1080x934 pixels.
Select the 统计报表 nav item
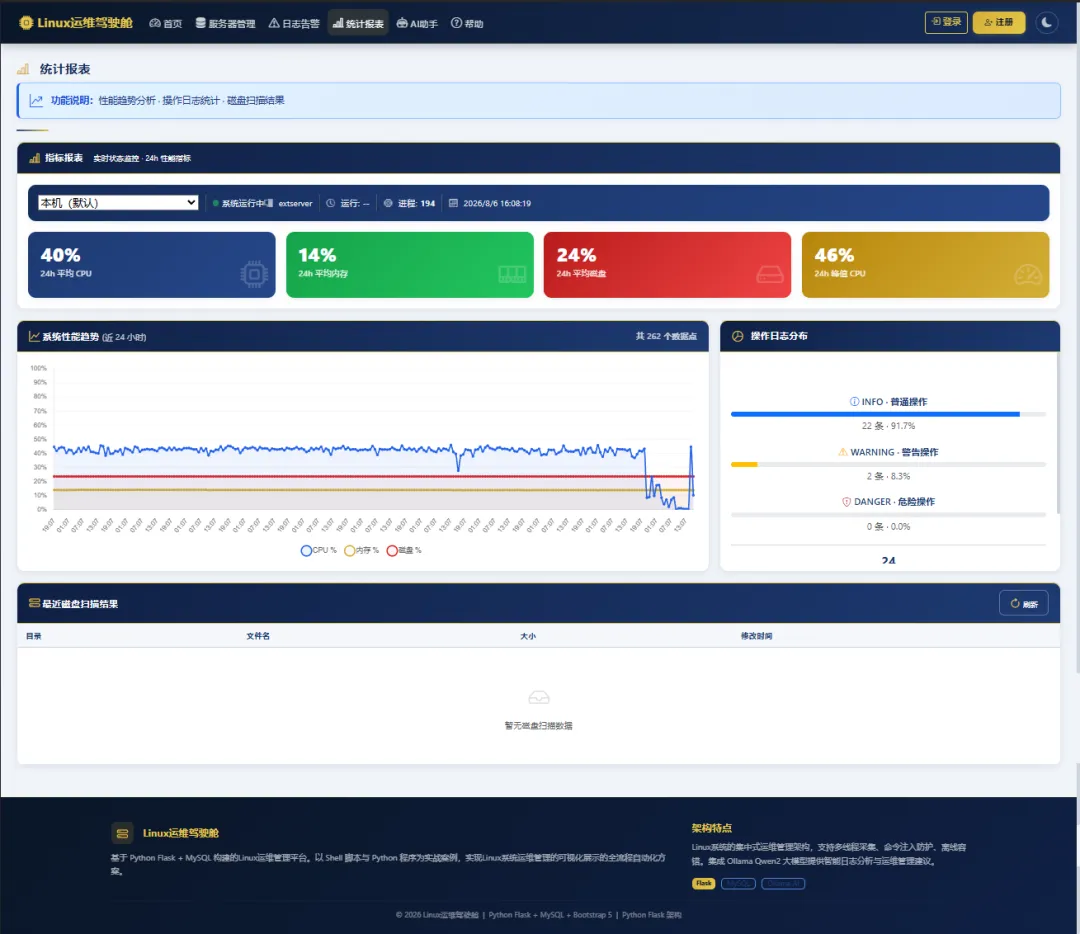click(x=358, y=23)
